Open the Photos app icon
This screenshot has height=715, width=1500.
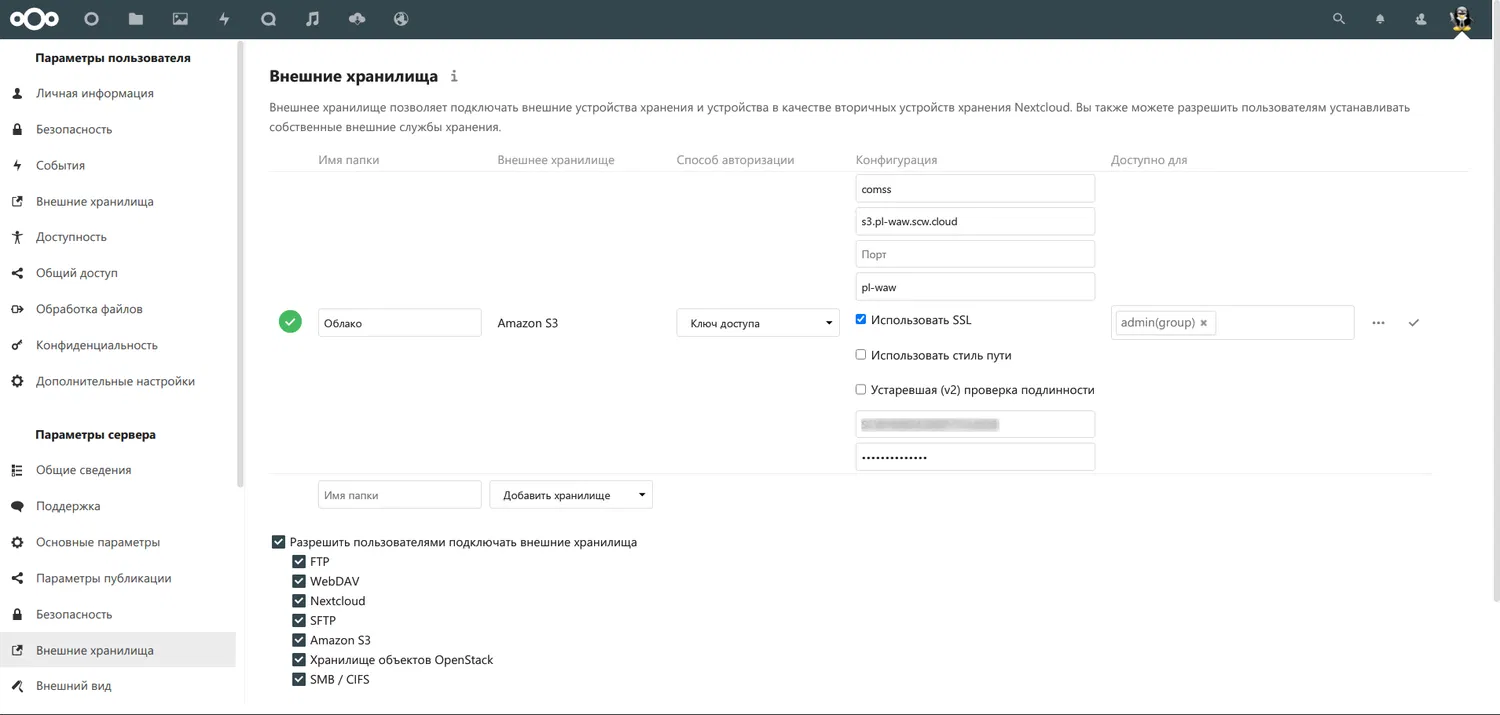click(180, 19)
